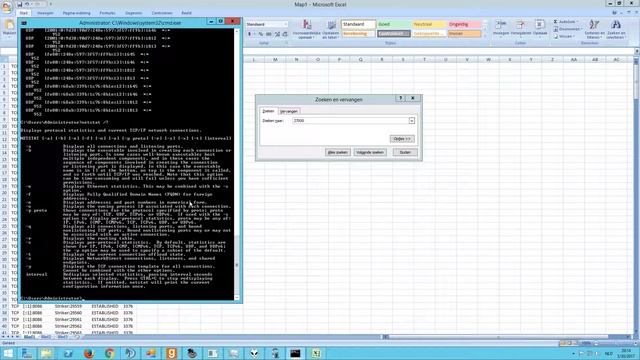Open Sorteren en filteren

[594, 29]
